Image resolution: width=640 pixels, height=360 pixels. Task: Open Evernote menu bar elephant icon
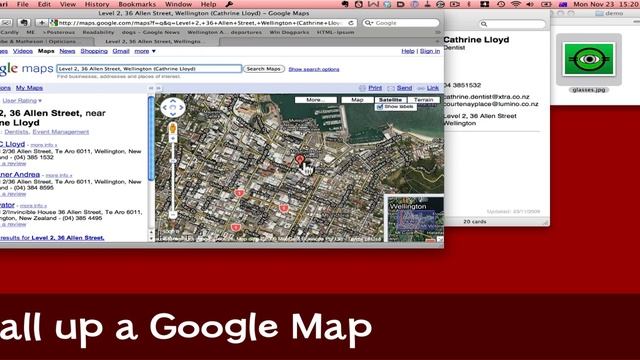345,4
